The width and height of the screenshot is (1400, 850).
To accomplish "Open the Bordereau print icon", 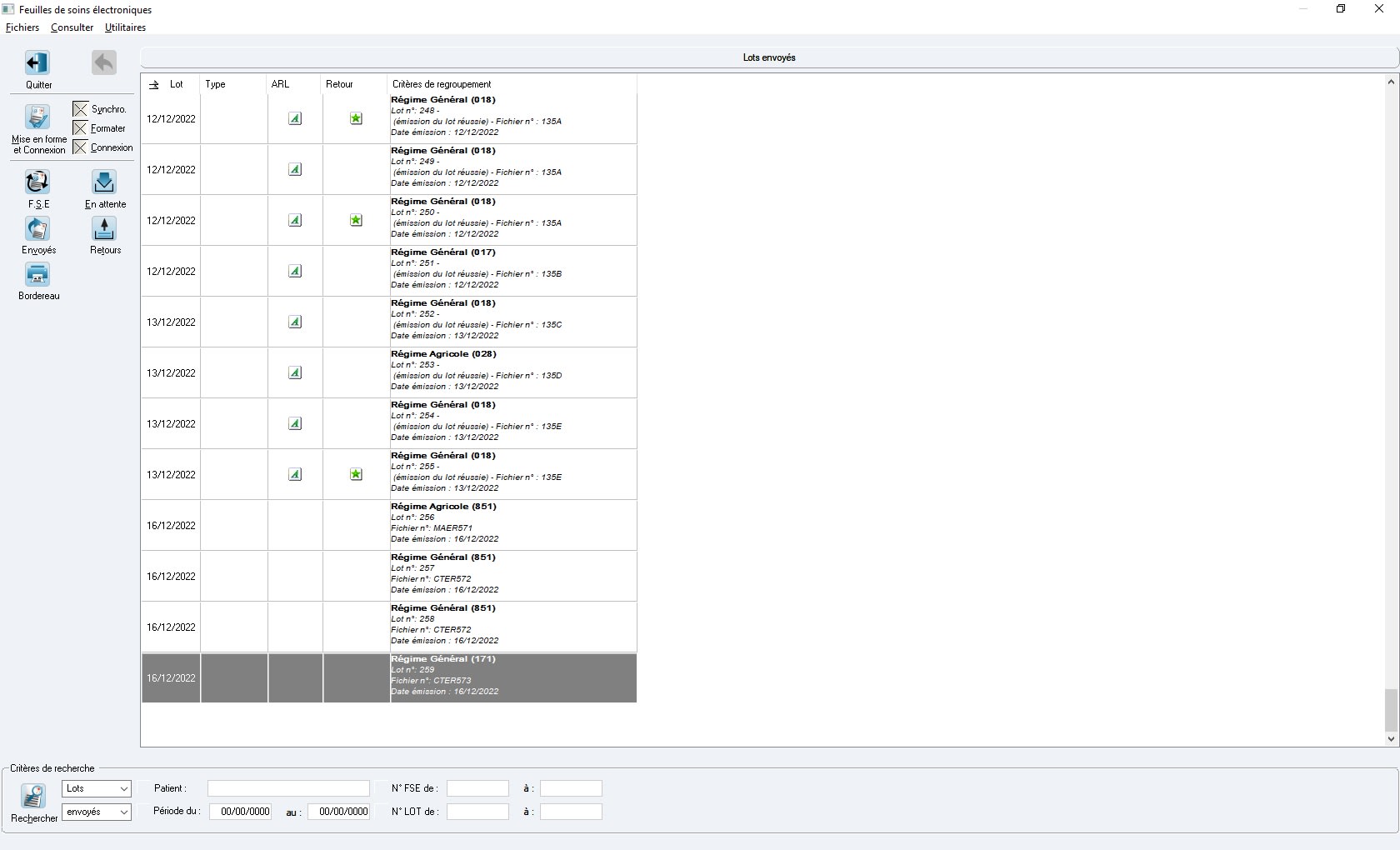I will click(x=37, y=274).
